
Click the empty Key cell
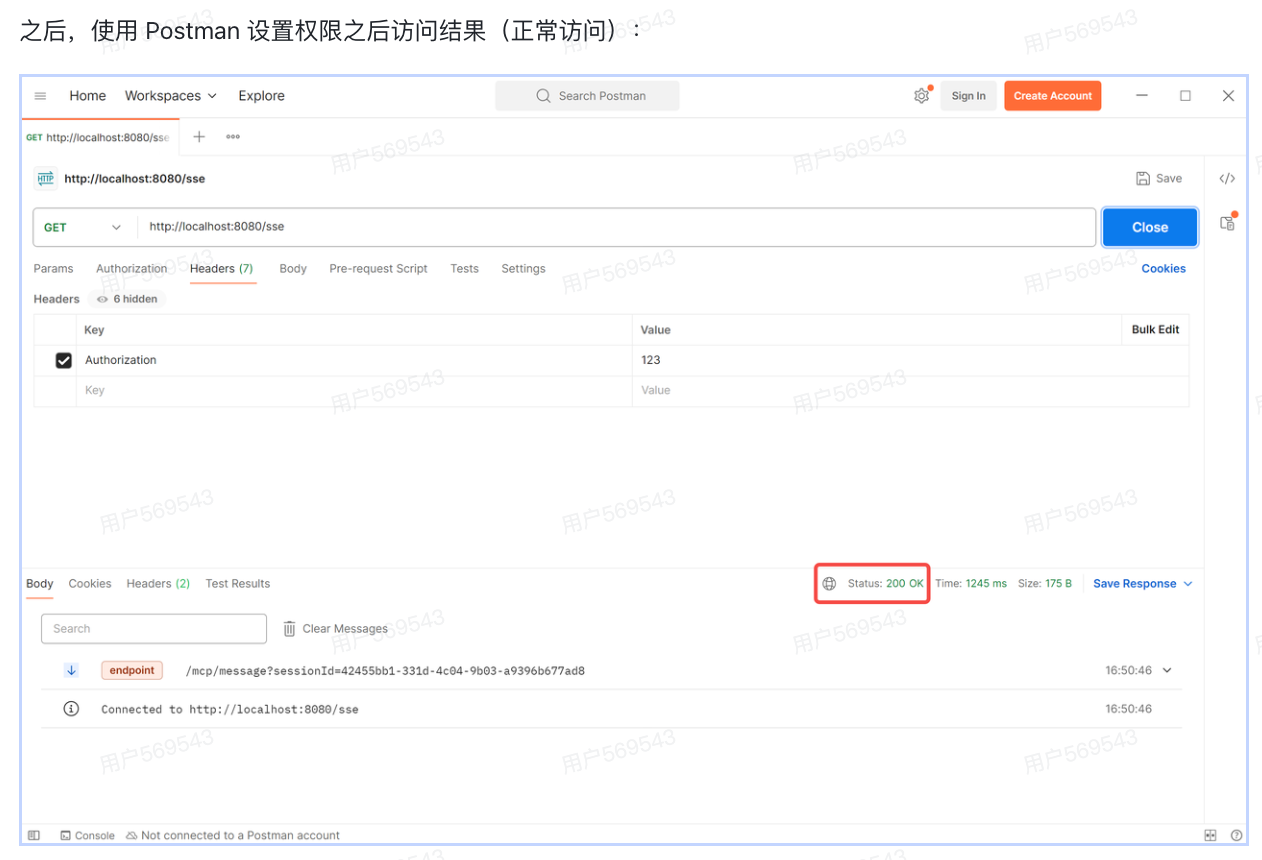[354, 391]
